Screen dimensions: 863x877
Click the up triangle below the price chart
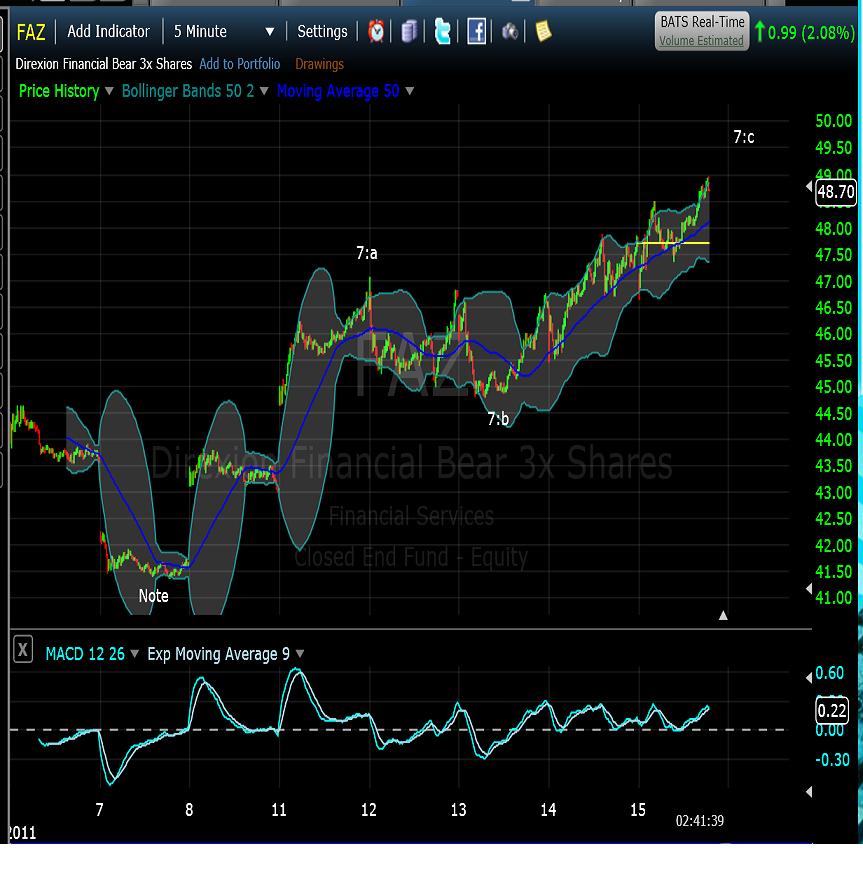point(723,616)
